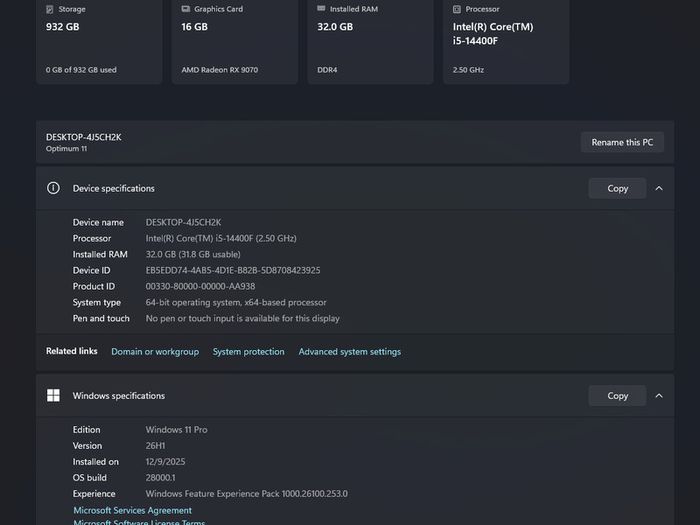Viewport: 700px width, 525px height.
Task: Copy the Windows specifications
Action: (x=617, y=396)
